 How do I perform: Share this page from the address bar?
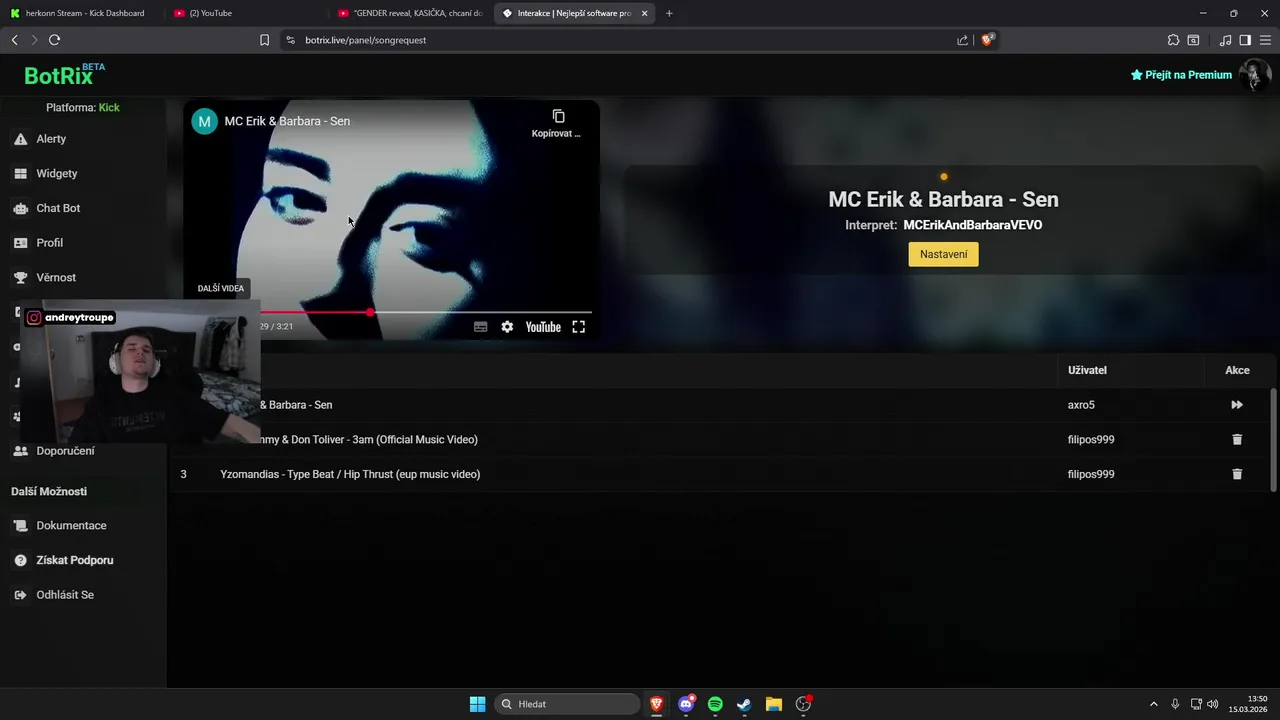click(962, 40)
